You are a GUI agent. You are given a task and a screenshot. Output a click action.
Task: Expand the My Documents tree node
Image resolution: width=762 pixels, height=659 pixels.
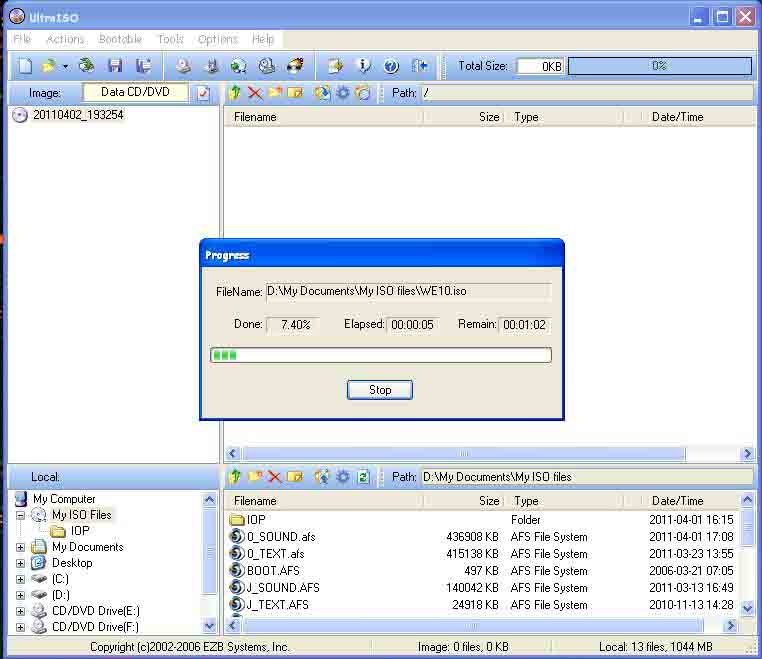(x=20, y=547)
